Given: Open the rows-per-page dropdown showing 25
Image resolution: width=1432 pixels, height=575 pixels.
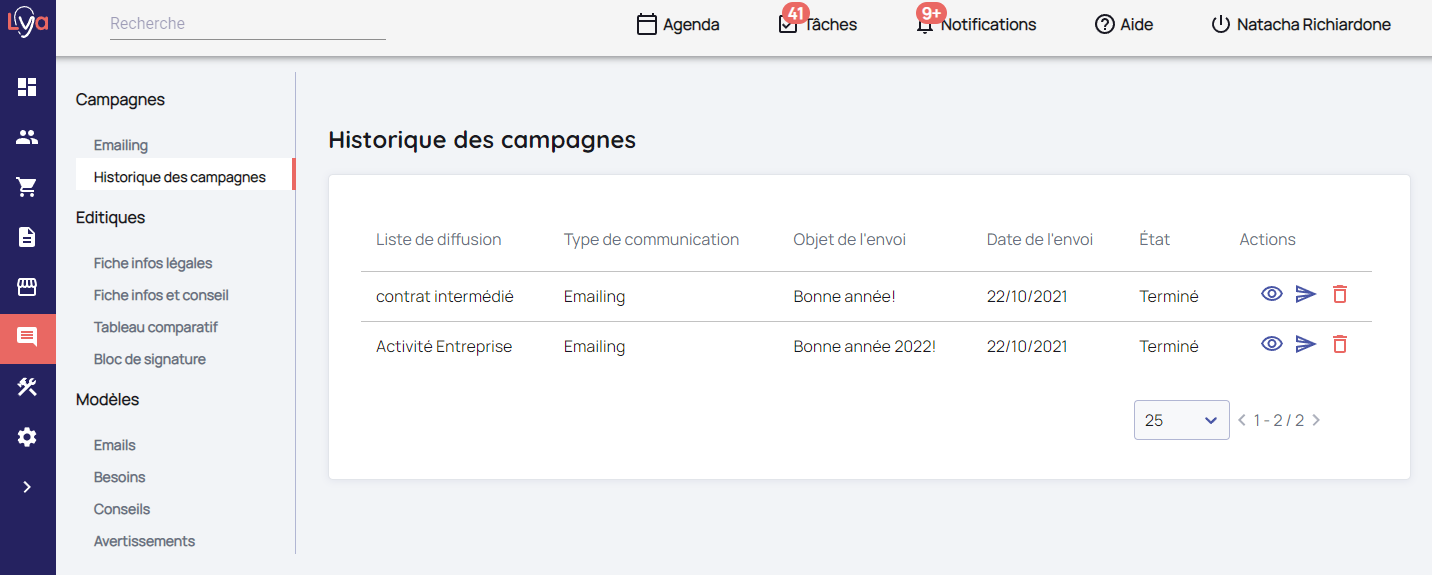Looking at the screenshot, I should click(1181, 420).
